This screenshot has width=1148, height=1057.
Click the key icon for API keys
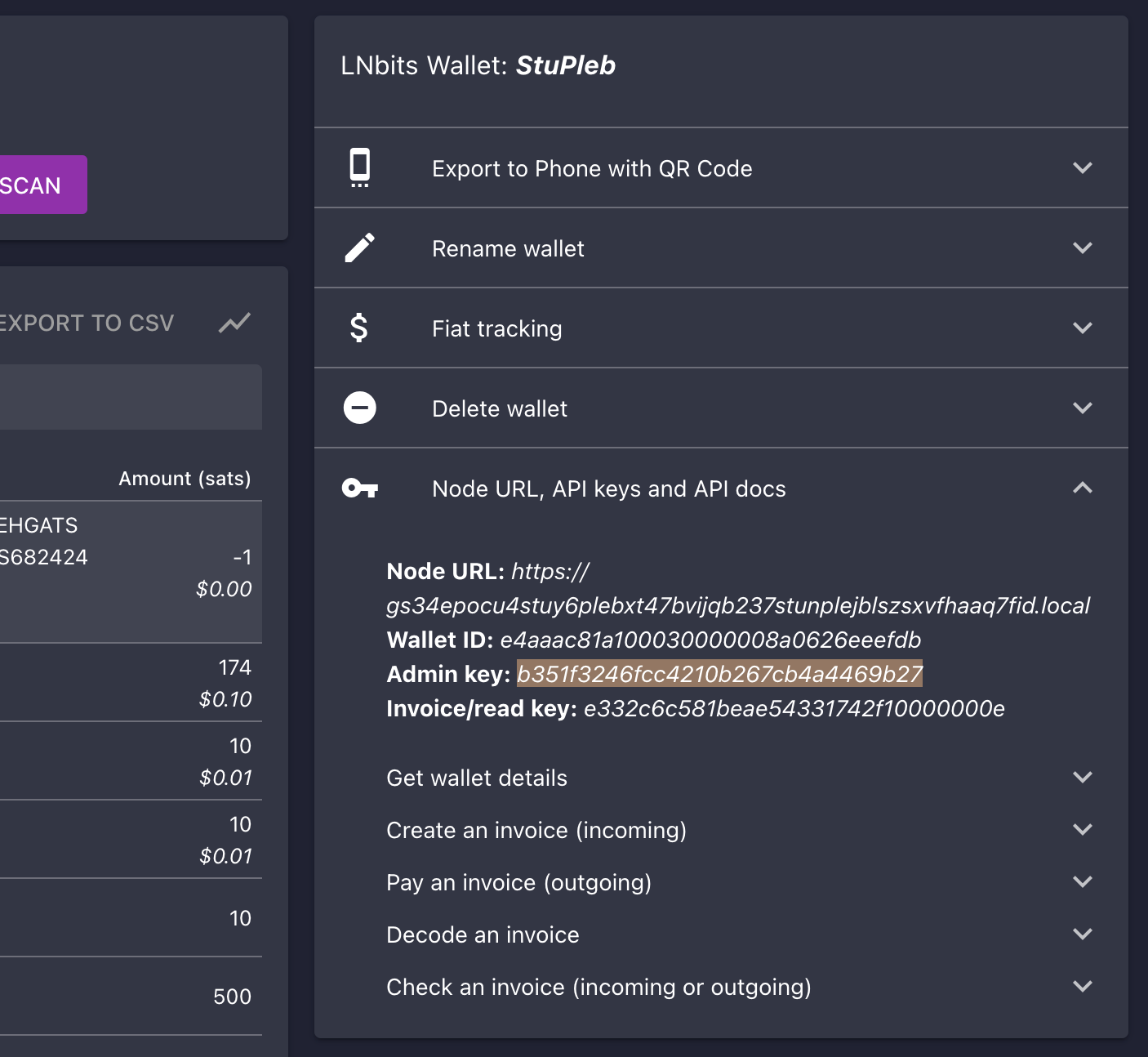(x=359, y=488)
